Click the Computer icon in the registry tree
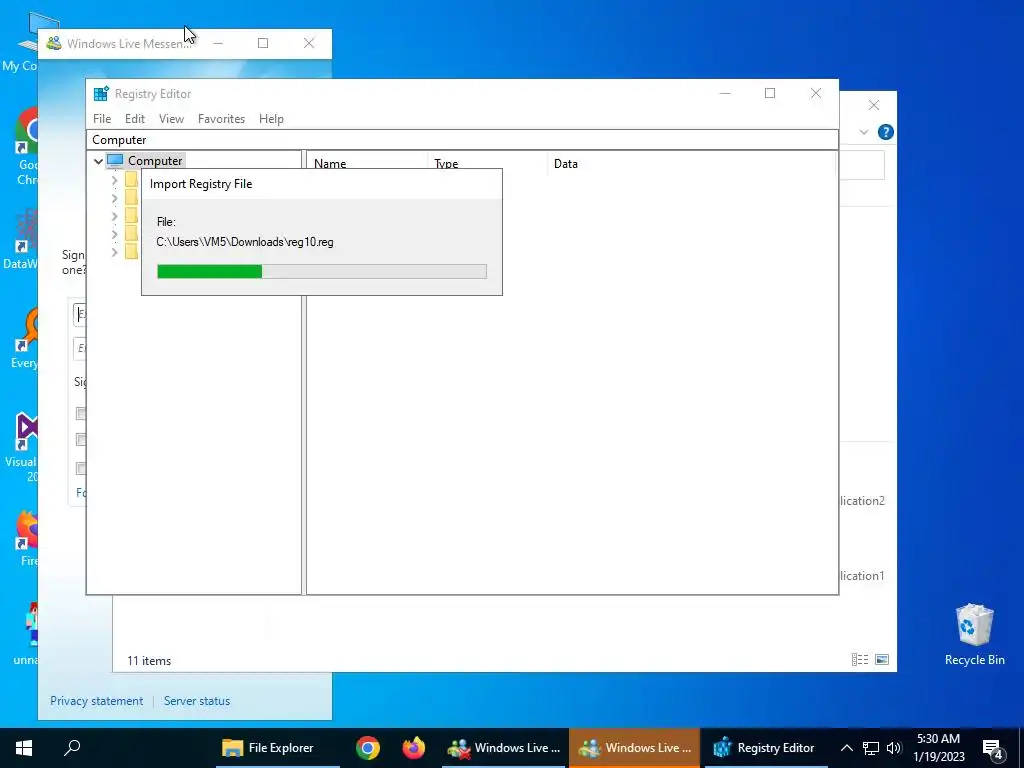The height and width of the screenshot is (768, 1024). (115, 161)
